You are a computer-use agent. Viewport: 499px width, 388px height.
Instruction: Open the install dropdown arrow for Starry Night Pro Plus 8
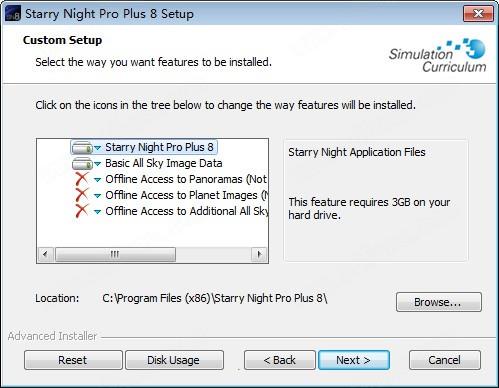coord(97,148)
